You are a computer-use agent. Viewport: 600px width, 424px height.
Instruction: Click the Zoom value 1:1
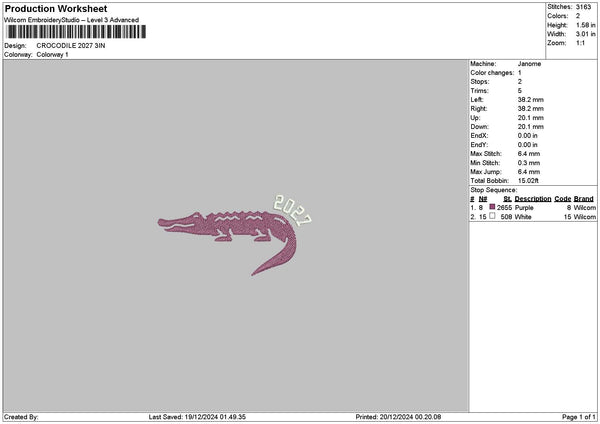click(x=580, y=43)
